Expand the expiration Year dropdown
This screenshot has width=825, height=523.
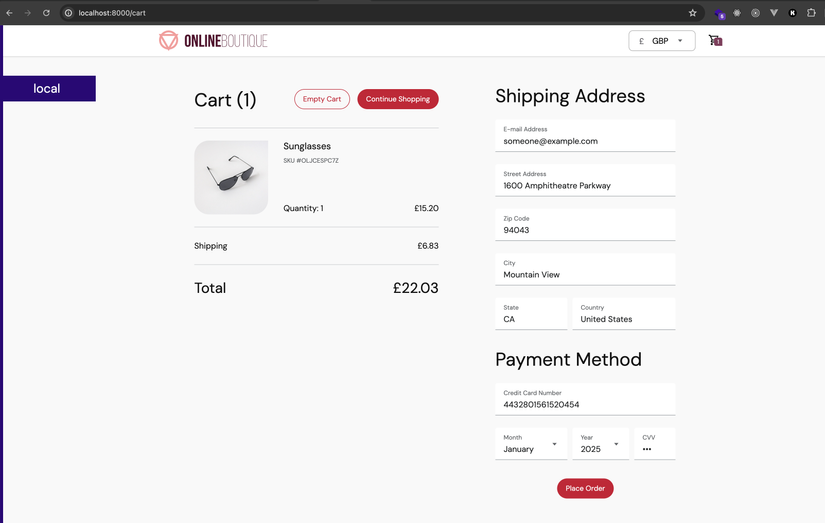coord(600,444)
